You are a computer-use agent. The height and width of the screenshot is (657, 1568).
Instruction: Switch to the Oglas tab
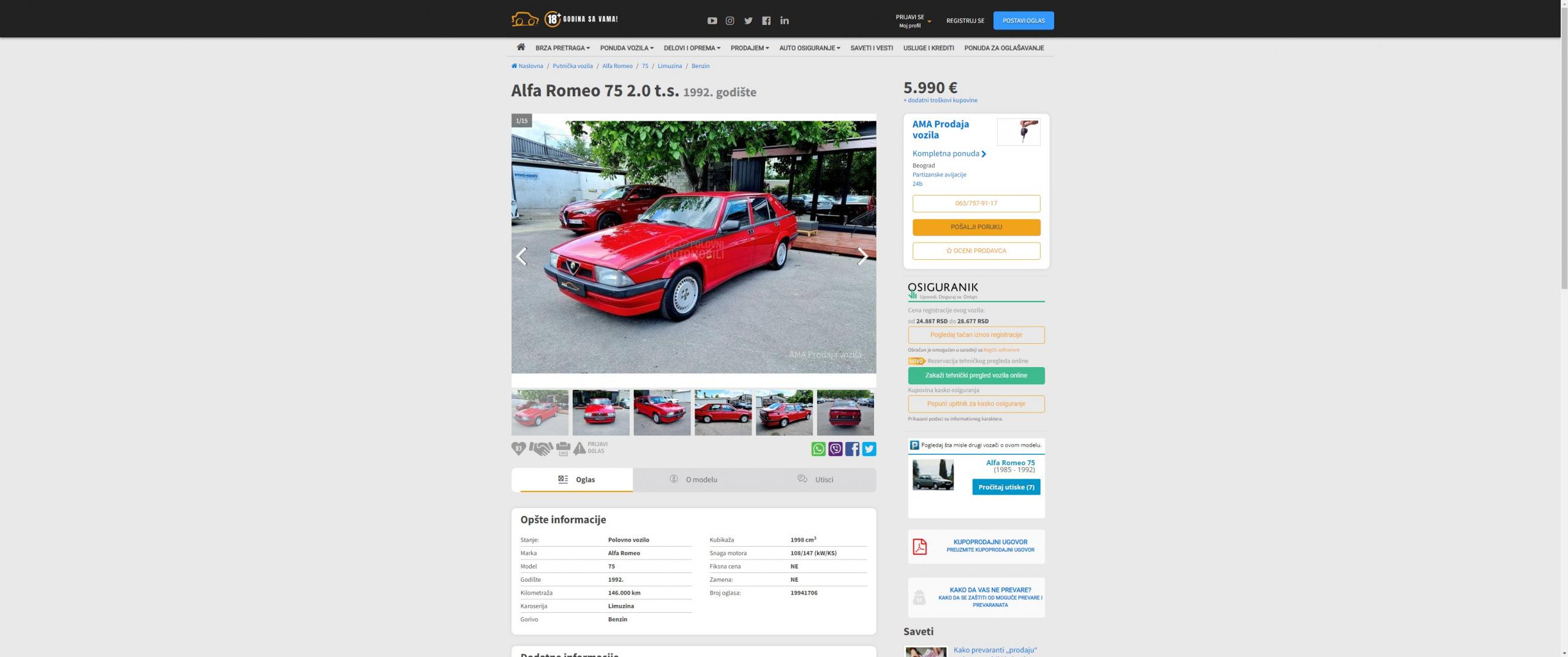click(576, 479)
